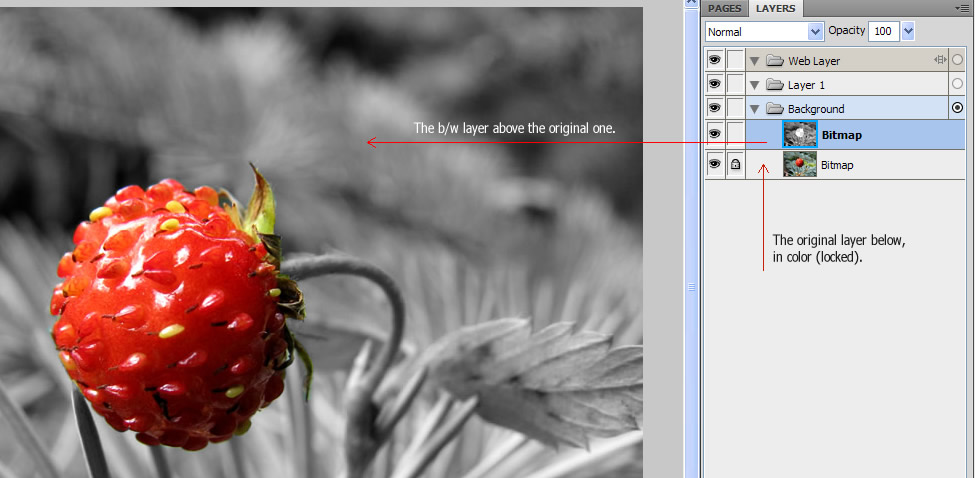Select the bold Bitmap label
Image resolution: width=975 pixels, height=478 pixels.
841,135
